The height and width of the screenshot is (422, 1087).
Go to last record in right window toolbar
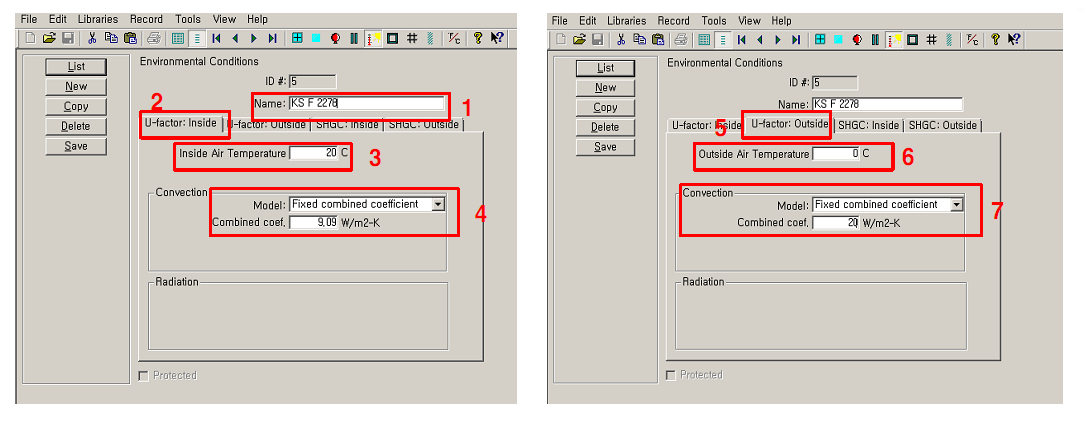(x=796, y=39)
